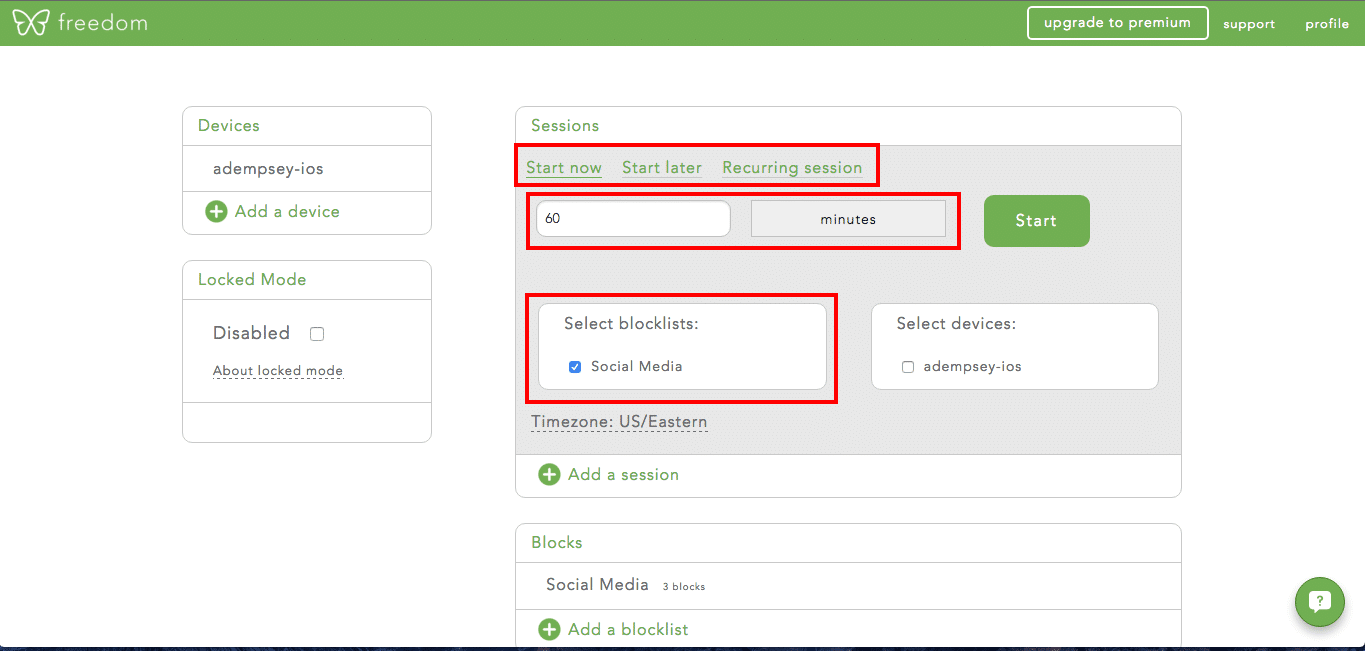1365x651 pixels.
Task: Click the Freedom butterfly logo
Action: tap(30, 22)
